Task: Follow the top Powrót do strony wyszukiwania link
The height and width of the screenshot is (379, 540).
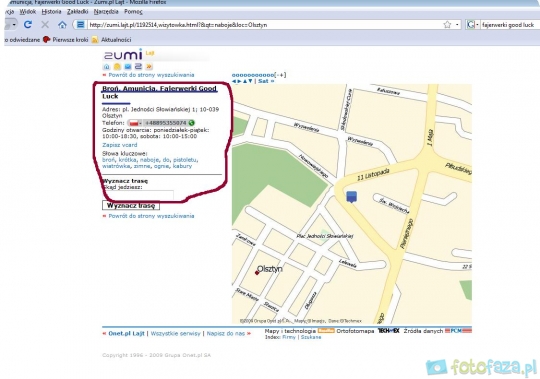Action: [151, 75]
